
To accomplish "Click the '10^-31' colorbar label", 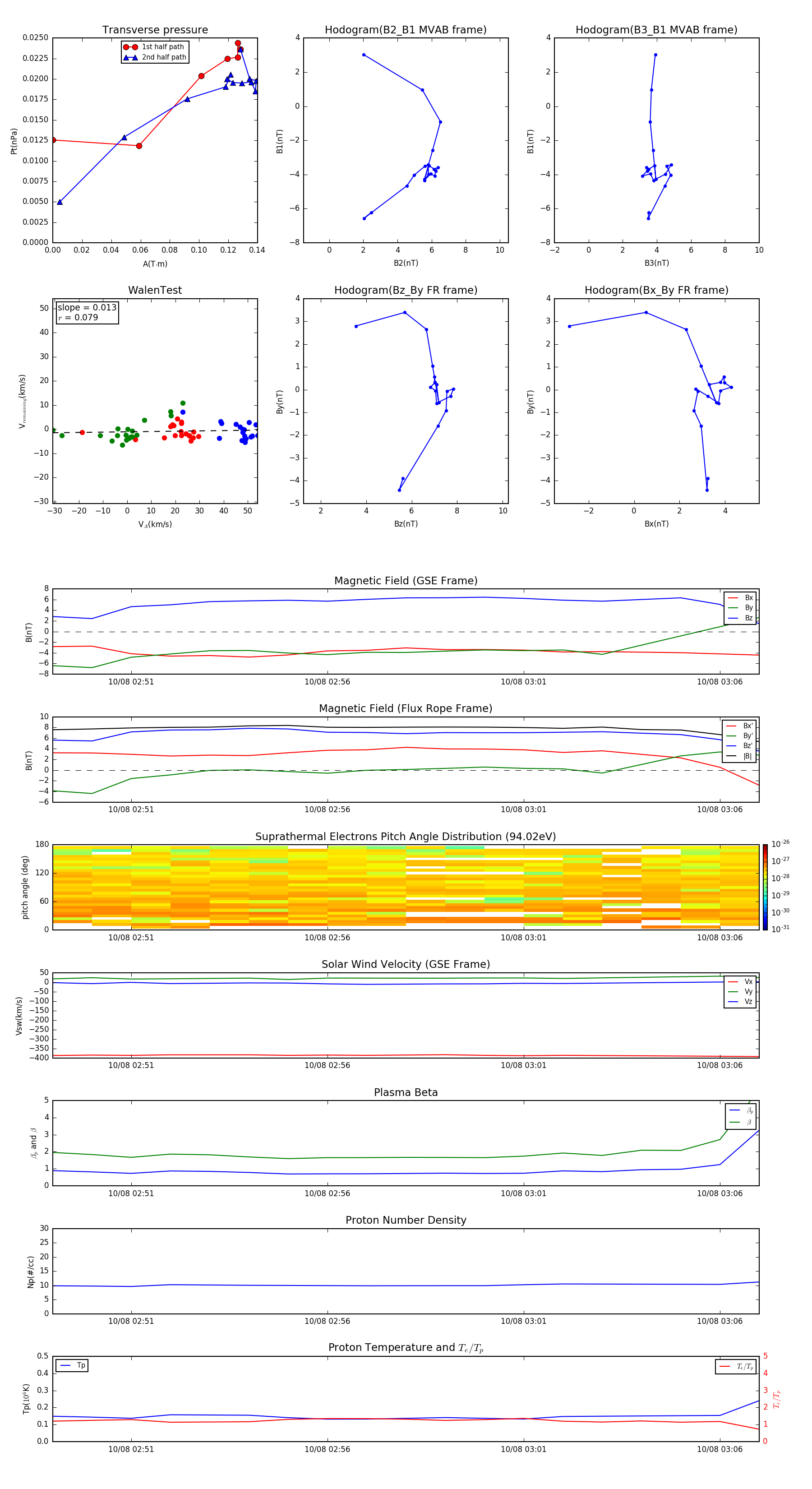I will [780, 929].
